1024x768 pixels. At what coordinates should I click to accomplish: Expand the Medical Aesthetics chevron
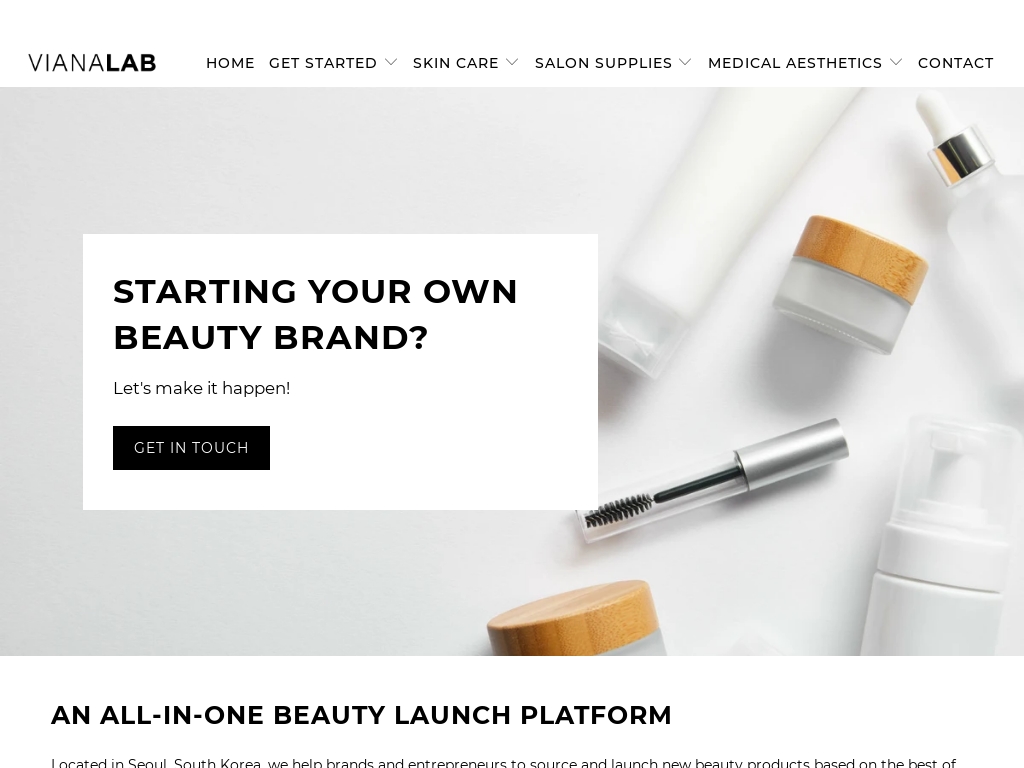point(896,63)
